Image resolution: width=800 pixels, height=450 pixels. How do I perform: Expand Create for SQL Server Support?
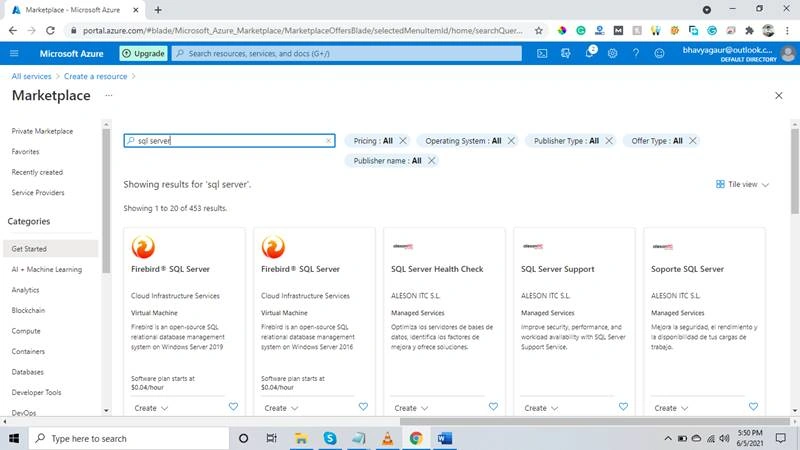(541, 408)
